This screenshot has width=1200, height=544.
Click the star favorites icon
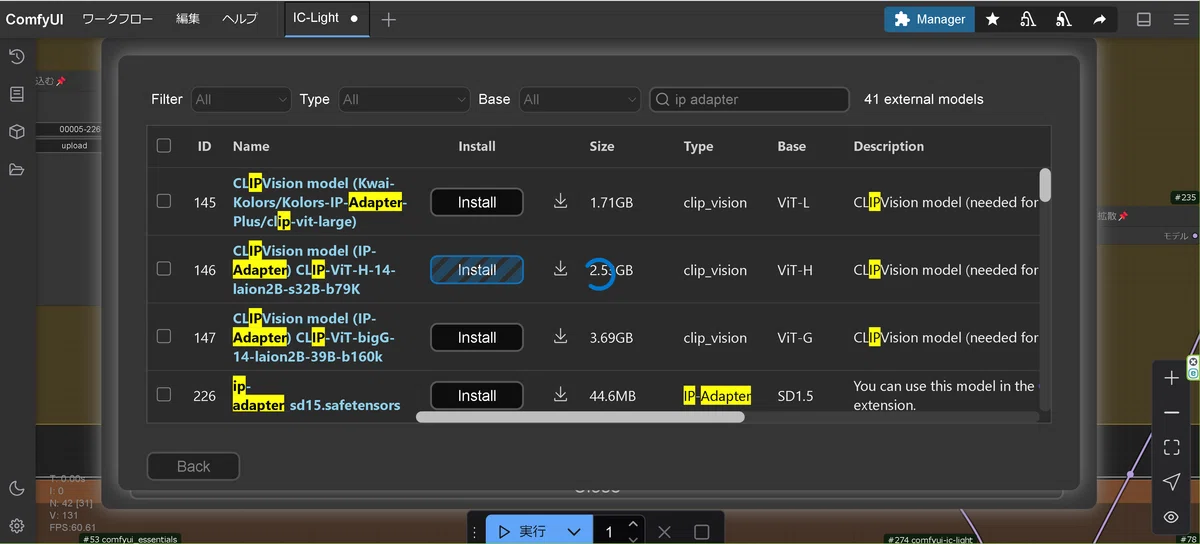pos(992,19)
